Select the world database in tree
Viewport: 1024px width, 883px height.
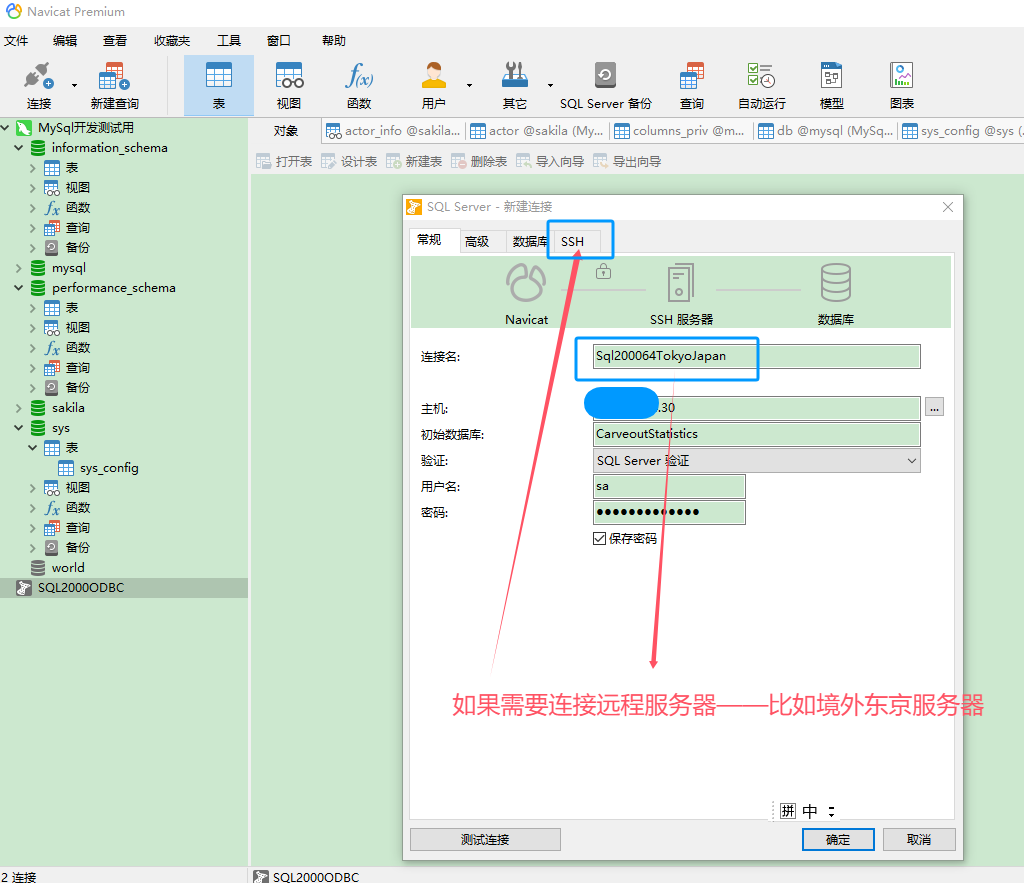point(68,568)
